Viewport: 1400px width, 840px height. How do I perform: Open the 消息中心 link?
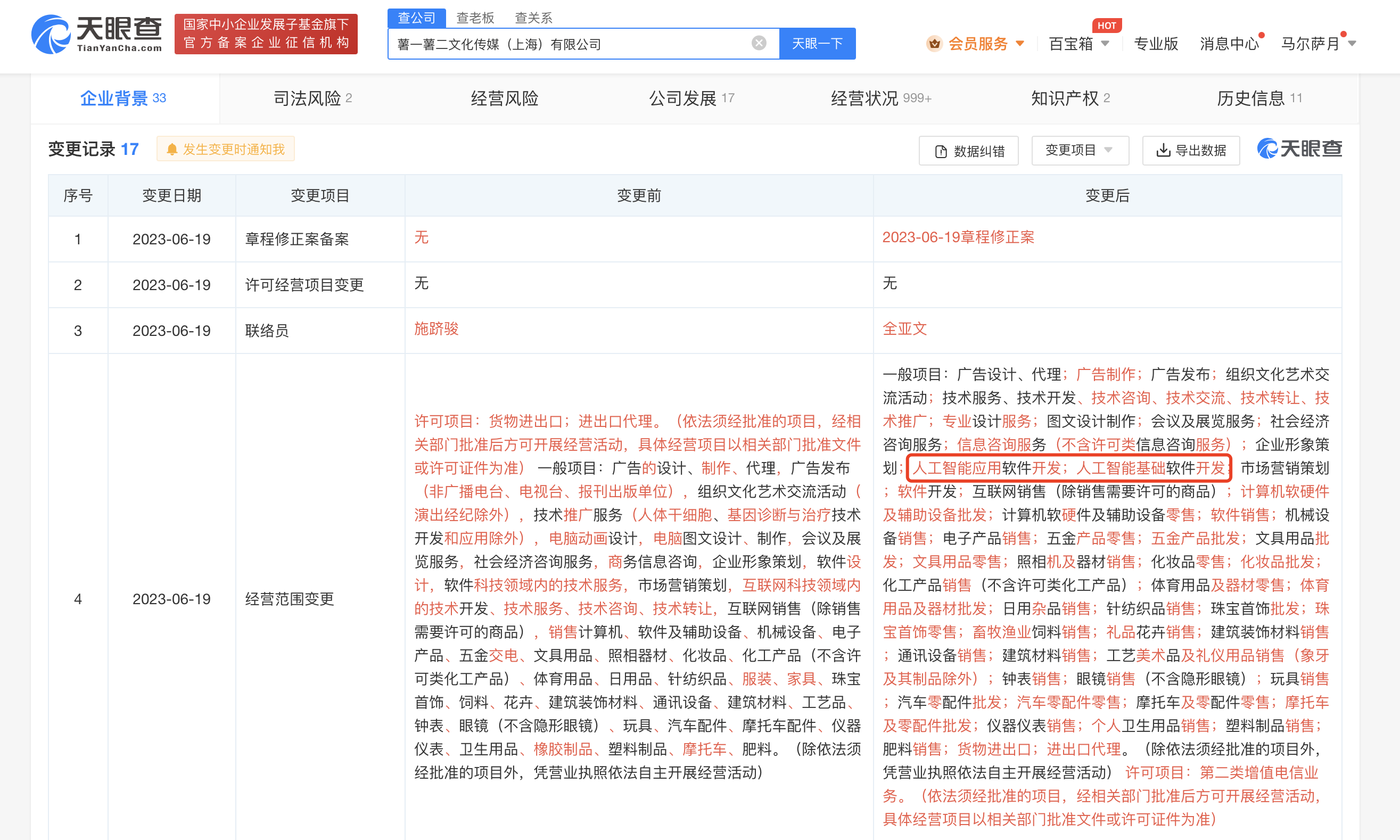point(1229,44)
